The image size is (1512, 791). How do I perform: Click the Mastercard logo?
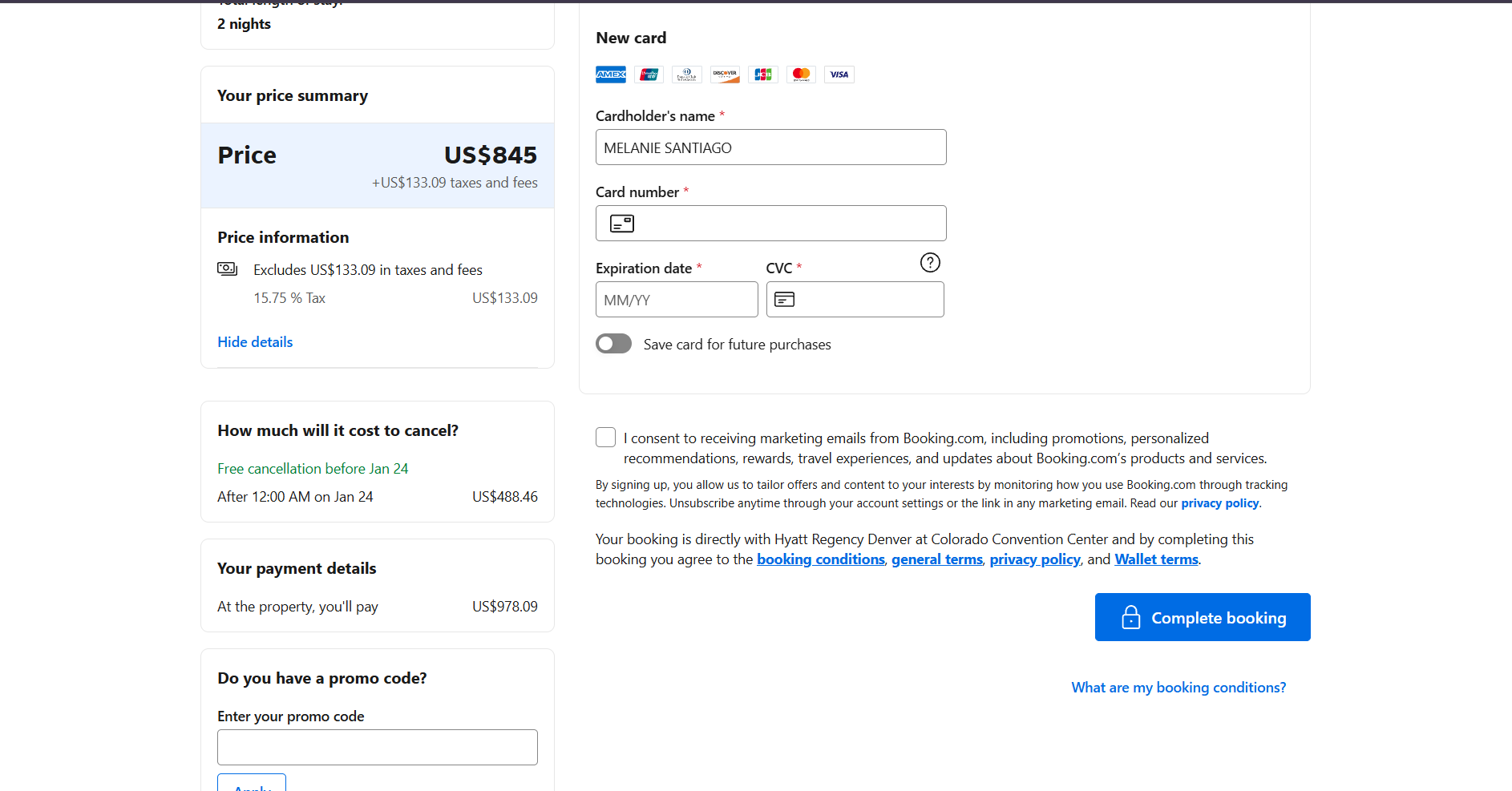(x=801, y=75)
